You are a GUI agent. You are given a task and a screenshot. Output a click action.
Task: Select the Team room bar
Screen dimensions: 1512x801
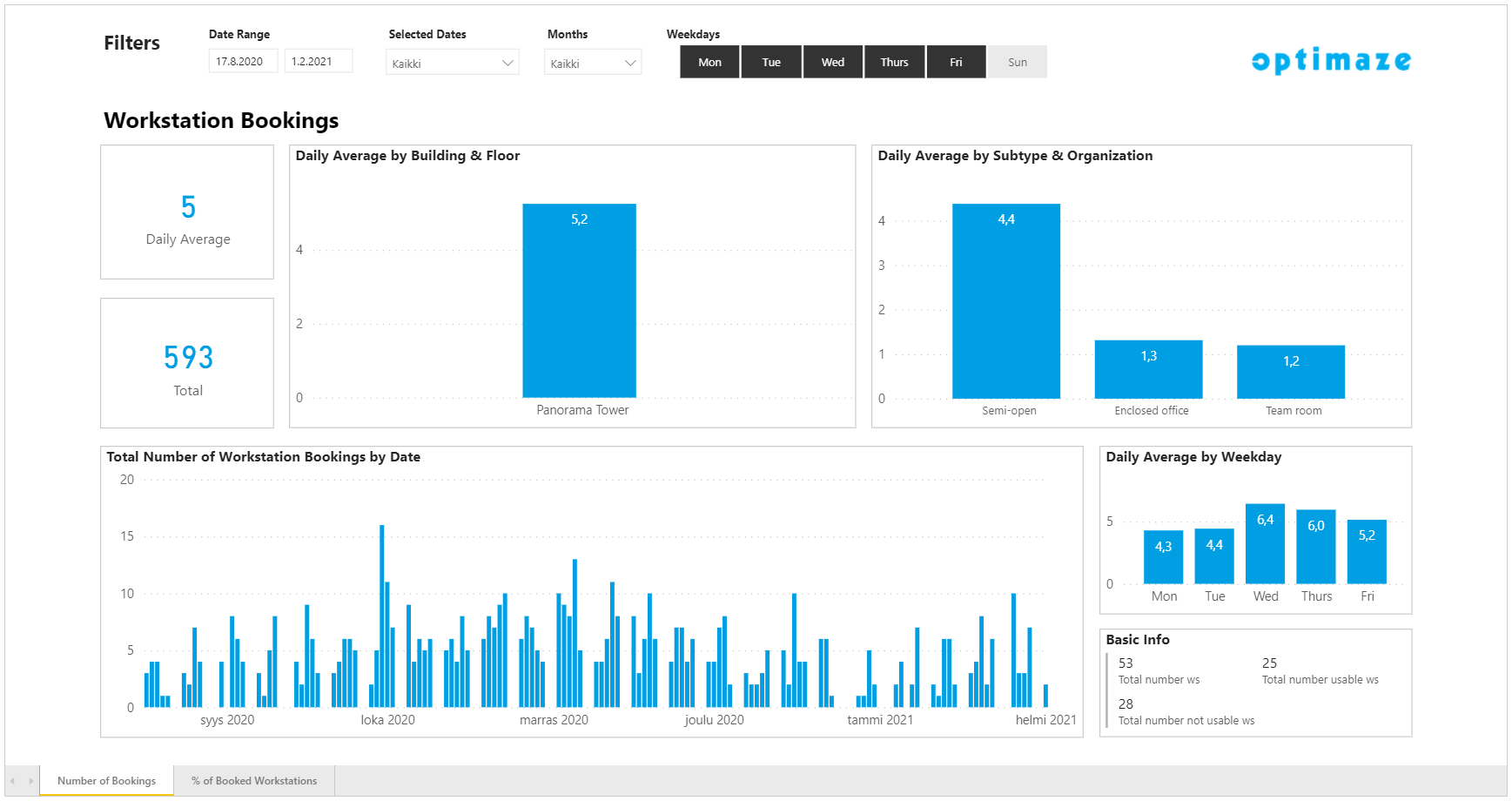[x=1290, y=372]
